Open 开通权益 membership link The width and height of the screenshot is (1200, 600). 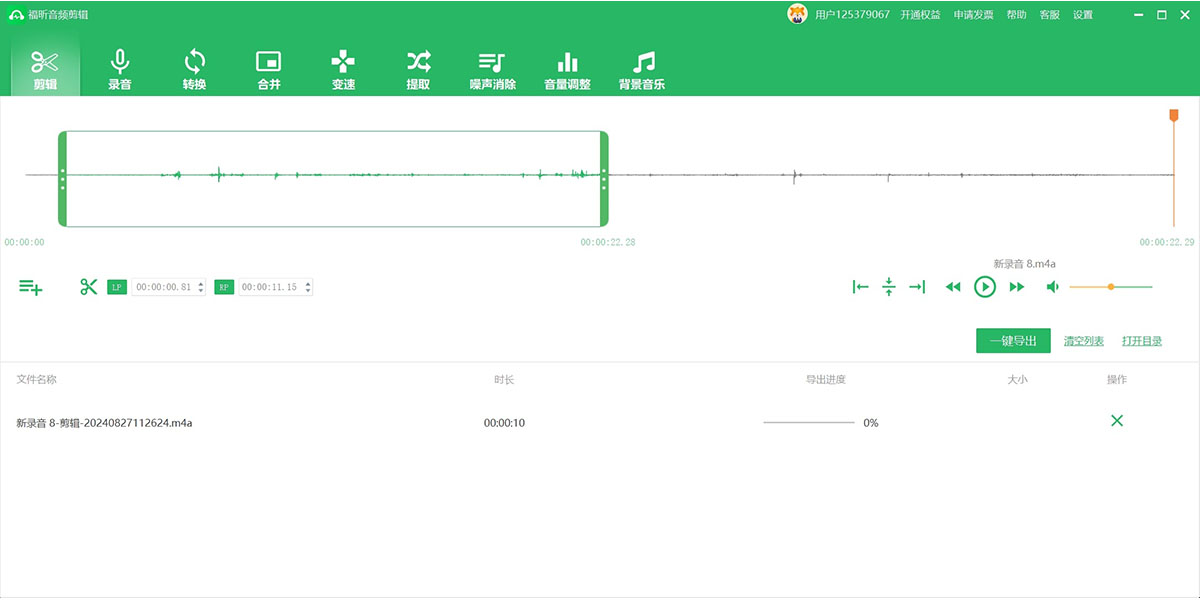(920, 15)
